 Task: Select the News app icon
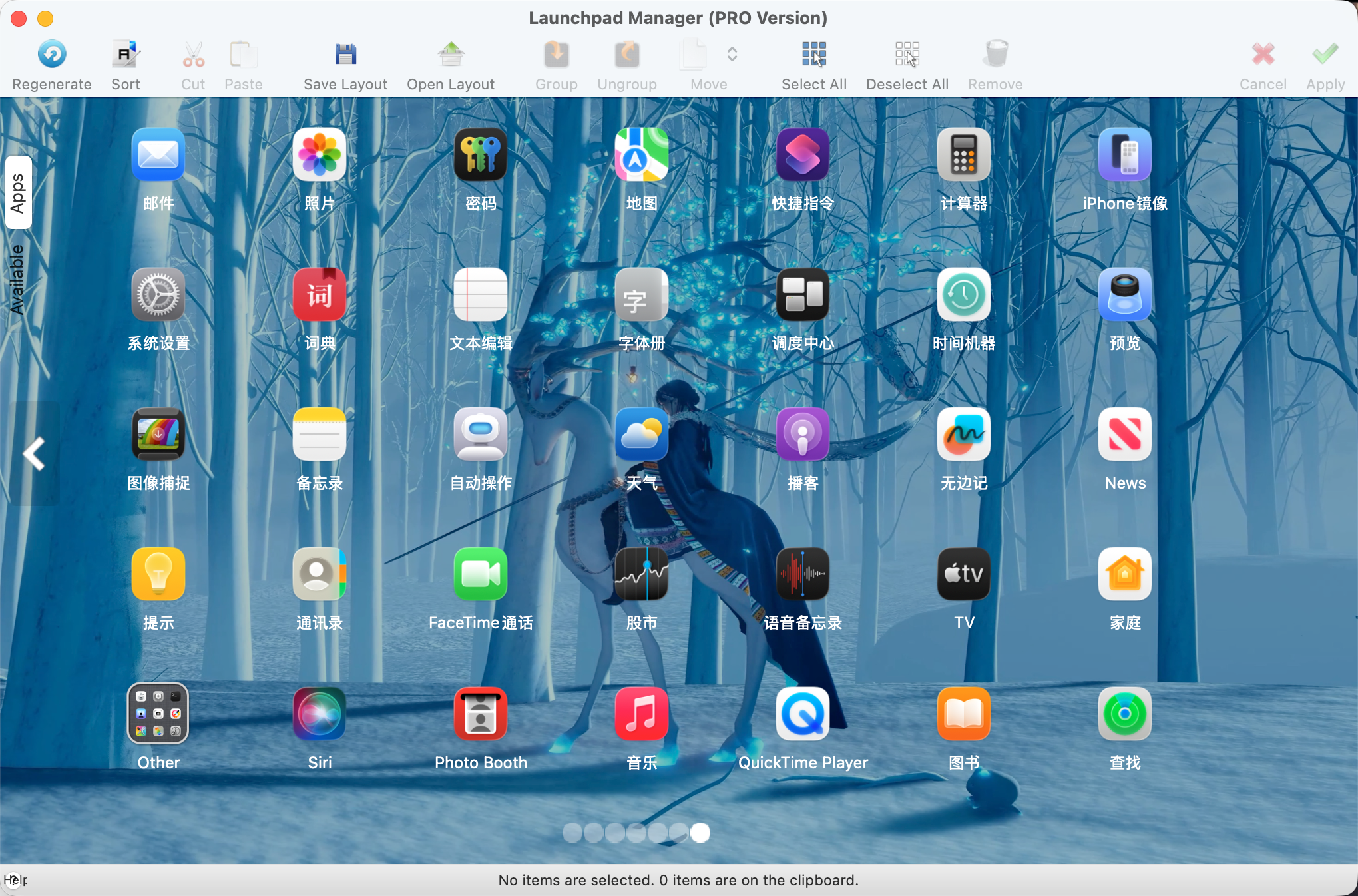click(1124, 435)
